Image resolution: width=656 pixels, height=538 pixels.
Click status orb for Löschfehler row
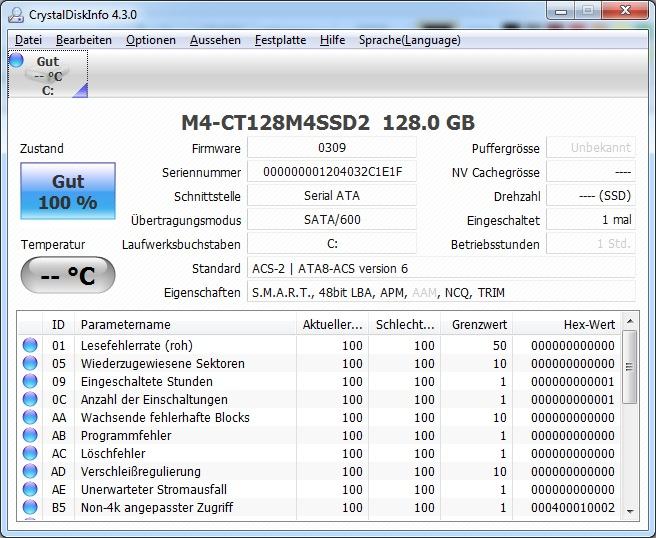(x=30, y=453)
